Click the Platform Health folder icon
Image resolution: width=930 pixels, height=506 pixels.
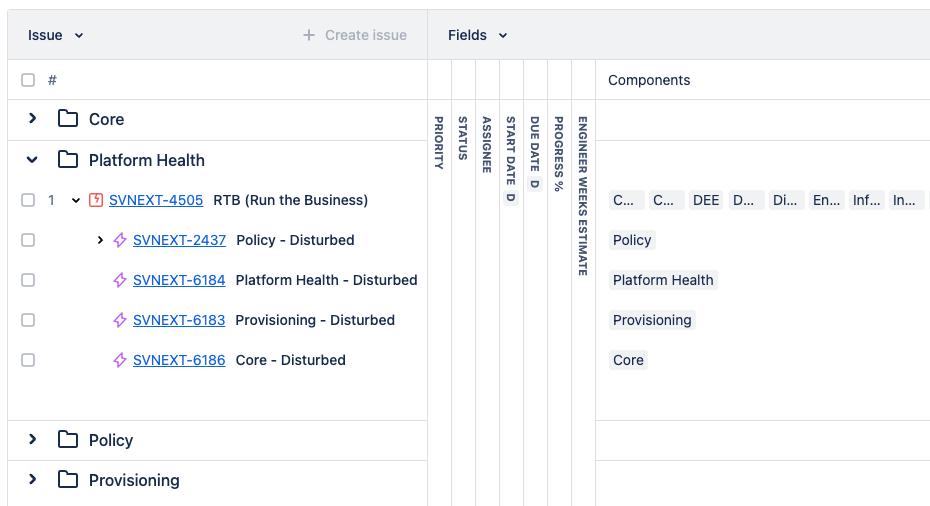pyautogui.click(x=68, y=160)
